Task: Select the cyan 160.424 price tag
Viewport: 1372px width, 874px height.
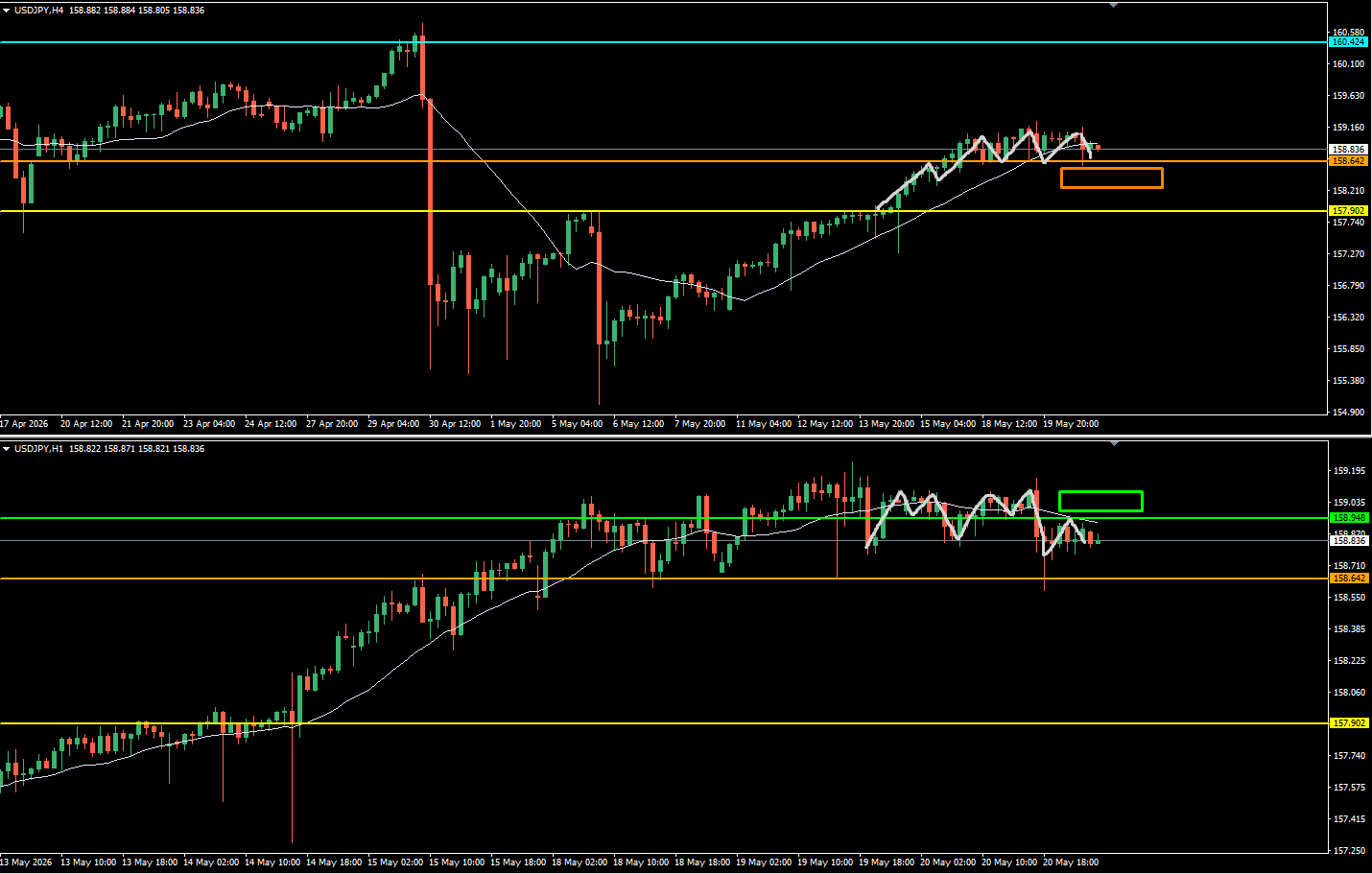Action: coord(1348,42)
